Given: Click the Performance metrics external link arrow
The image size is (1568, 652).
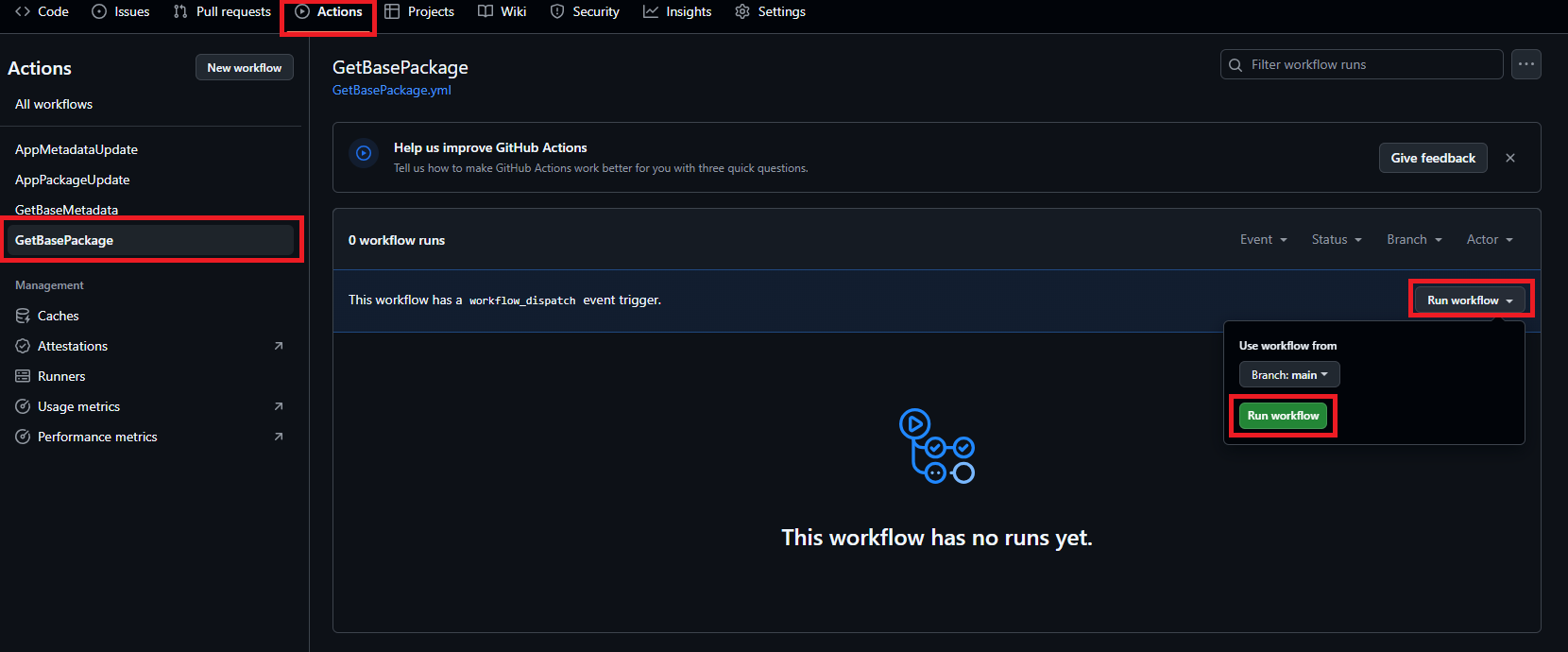Looking at the screenshot, I should 279,437.
